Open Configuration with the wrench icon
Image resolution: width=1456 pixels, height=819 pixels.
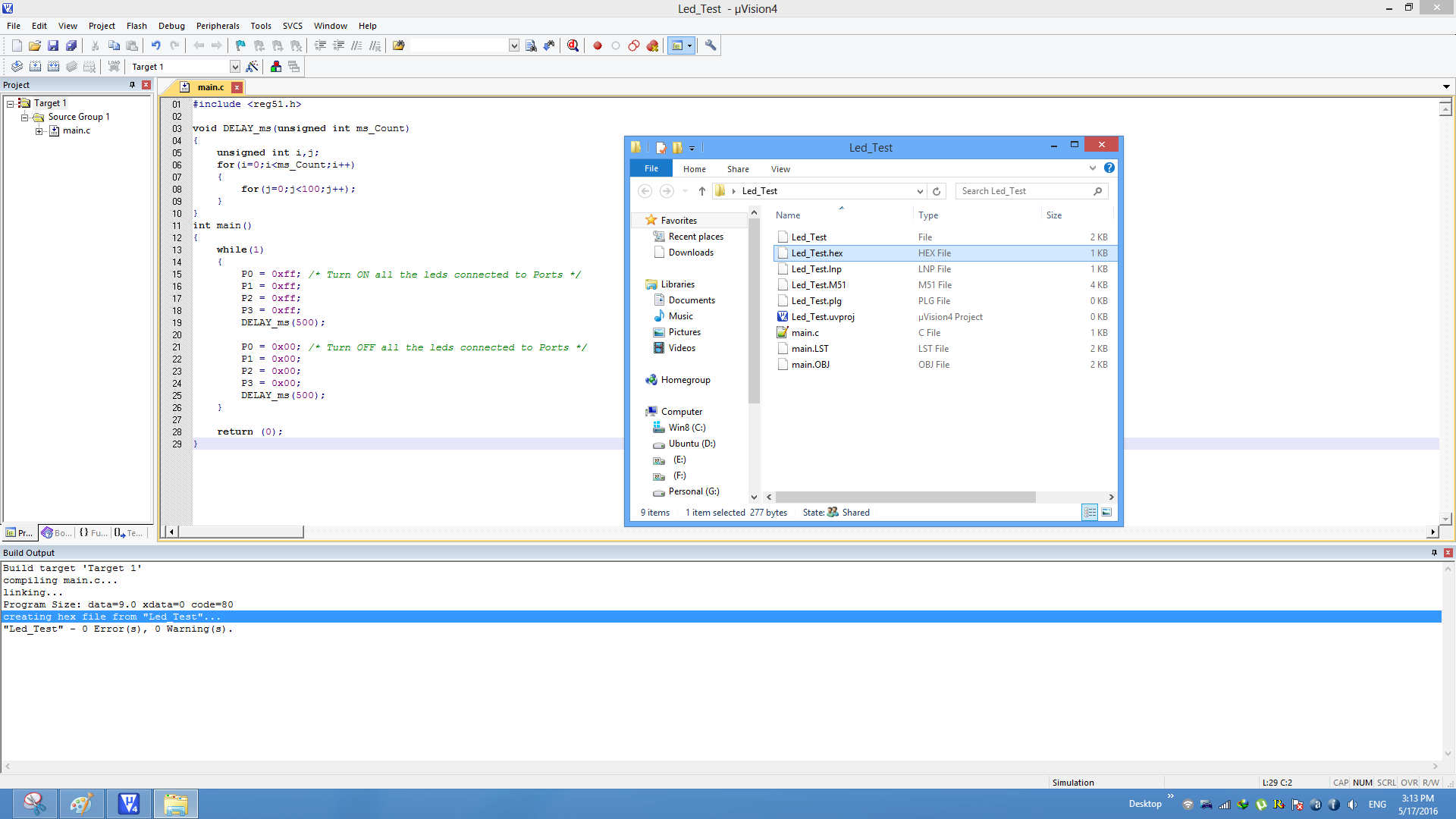coord(711,45)
